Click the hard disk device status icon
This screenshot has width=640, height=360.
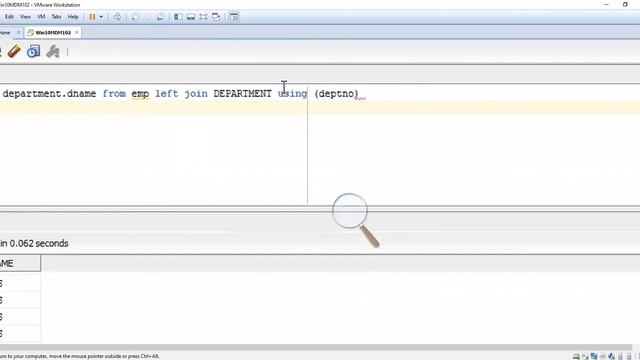(576, 356)
